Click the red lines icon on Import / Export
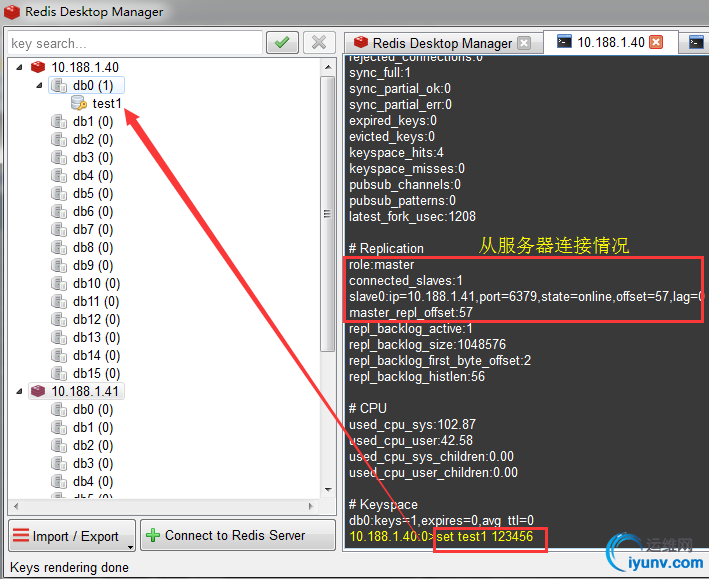This screenshot has width=709, height=579. (x=21, y=536)
